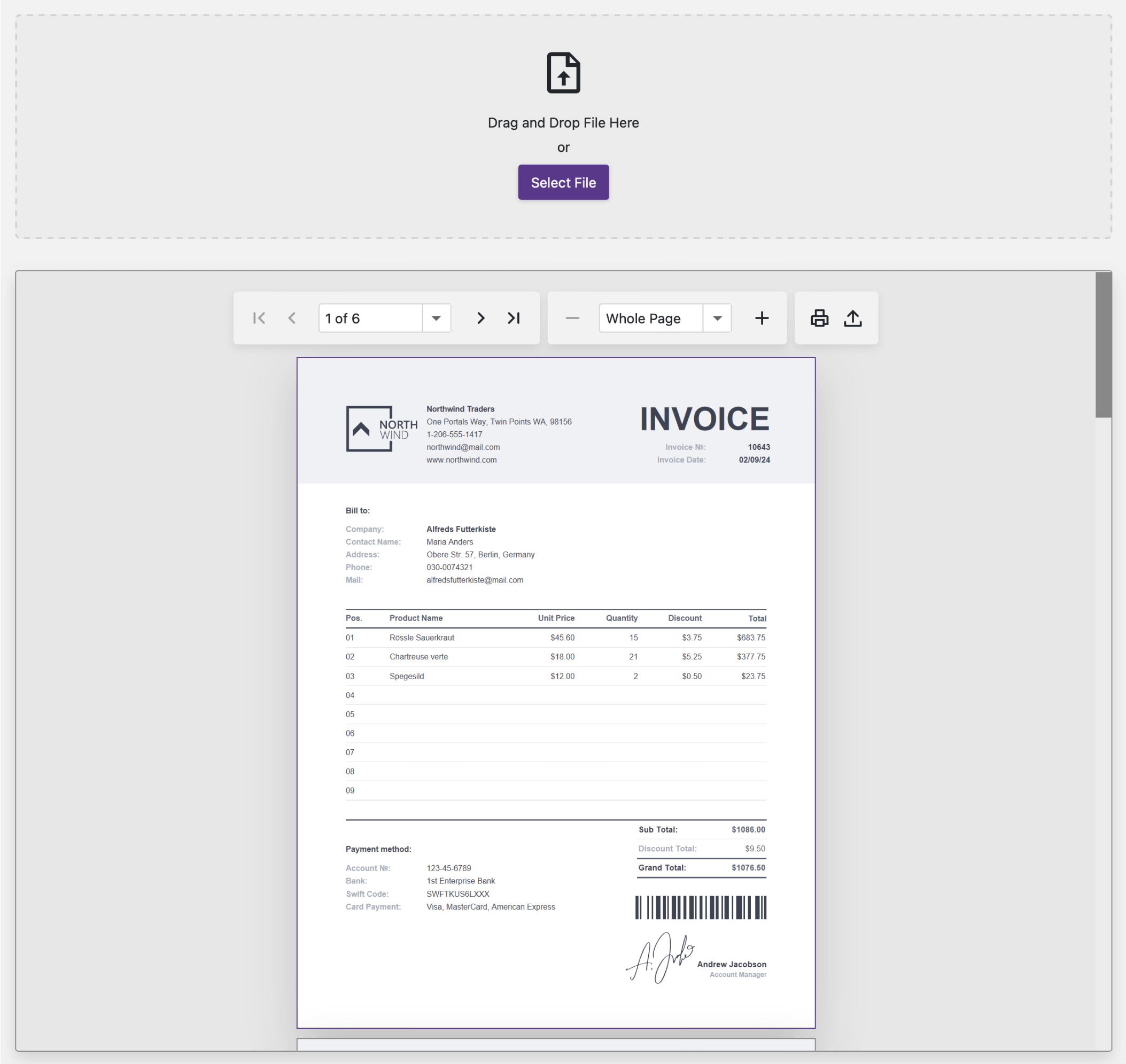This screenshot has height=1064, width=1126.
Task: Print the invoice document
Action: click(819, 317)
